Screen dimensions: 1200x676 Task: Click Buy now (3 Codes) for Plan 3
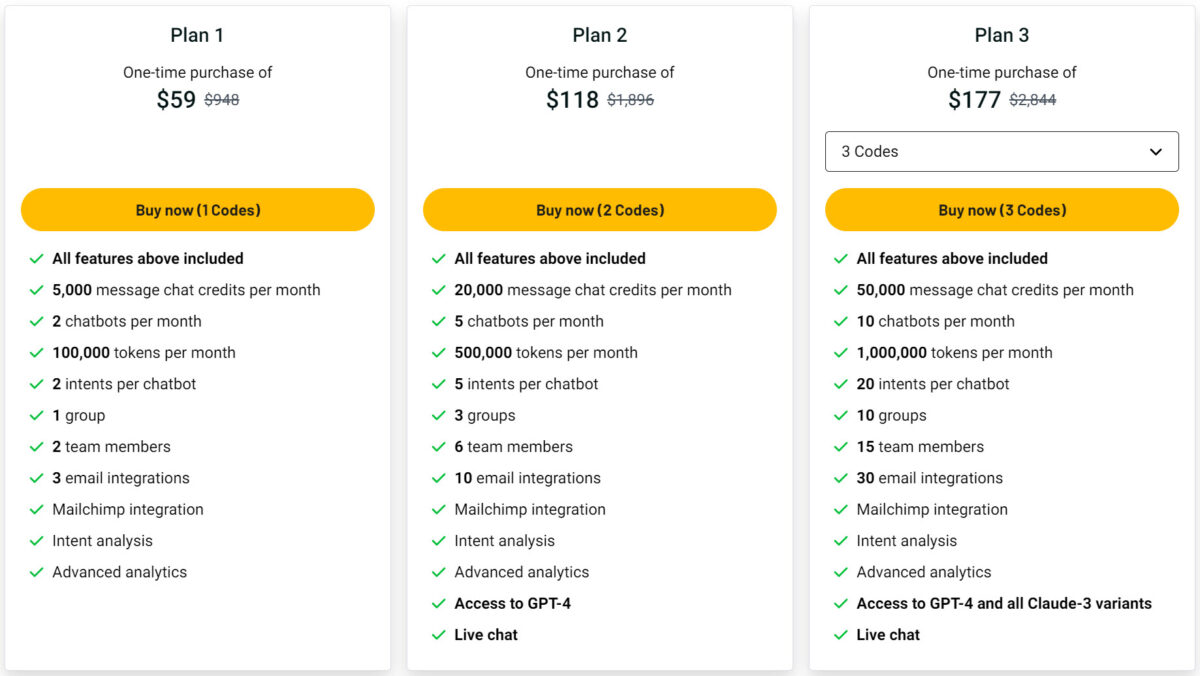[1001, 210]
